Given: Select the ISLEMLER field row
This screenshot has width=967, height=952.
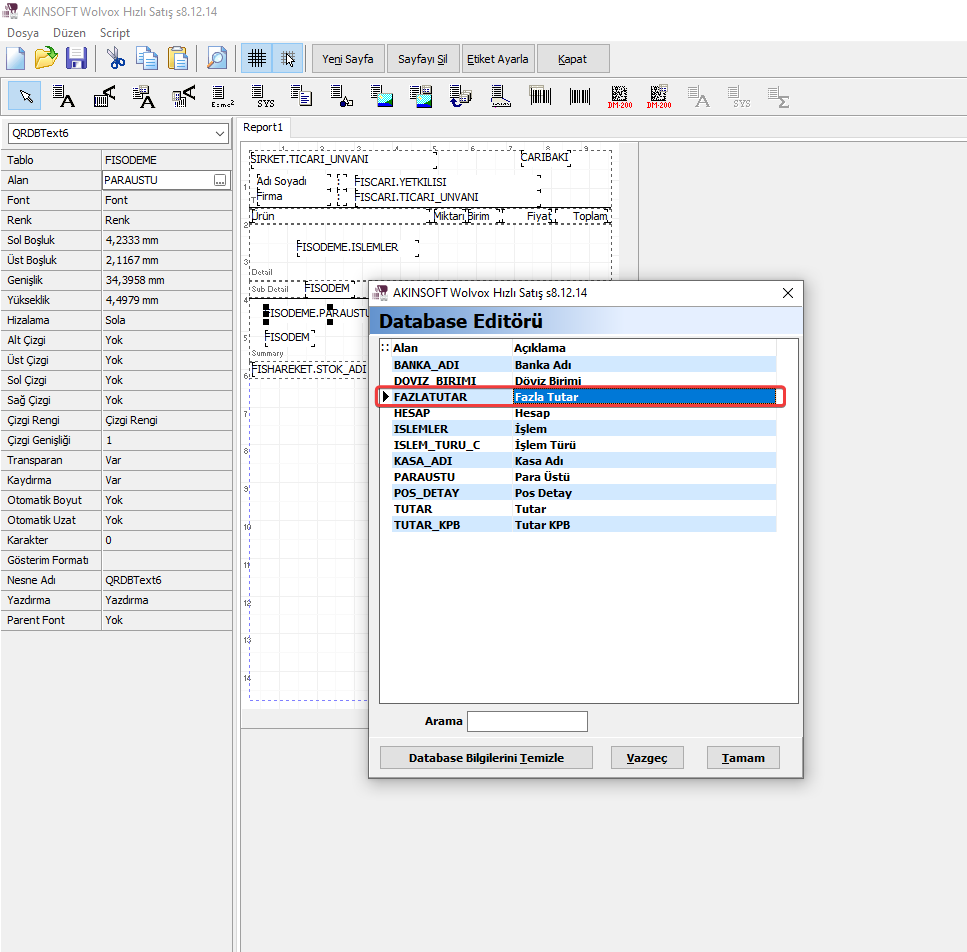Looking at the screenshot, I should pyautogui.click(x=583, y=429).
